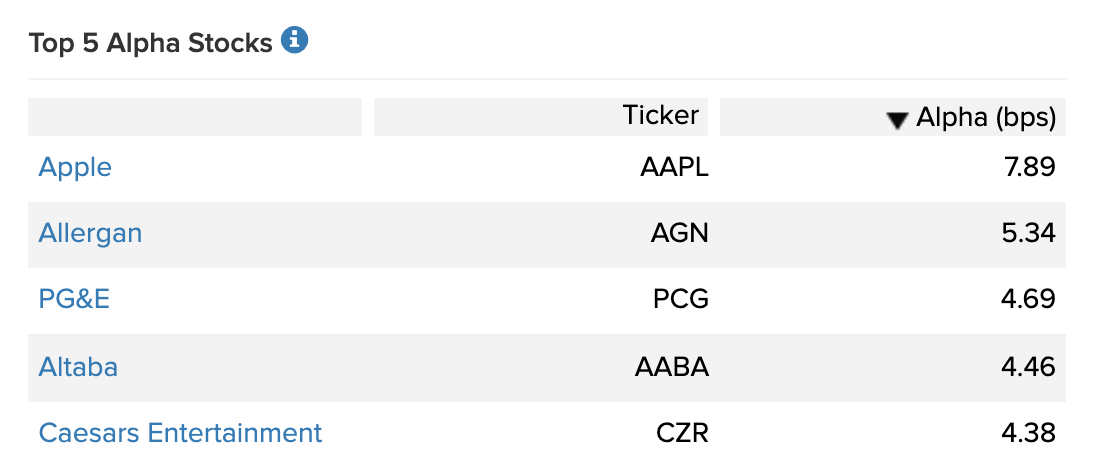The image size is (1104, 468).
Task: Select the PCG ticker cell
Action: coord(681,300)
